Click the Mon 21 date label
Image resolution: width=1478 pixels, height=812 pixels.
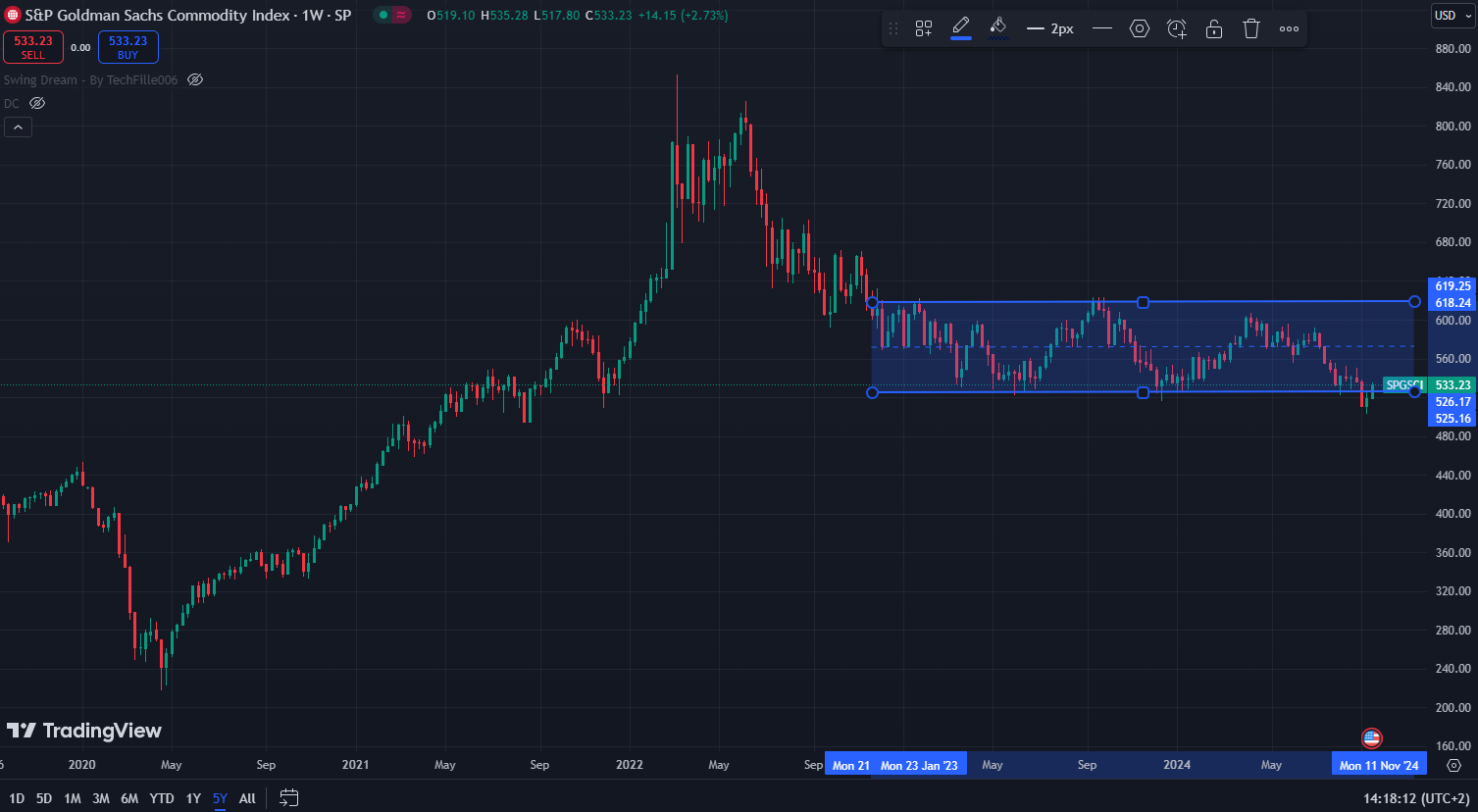point(850,765)
